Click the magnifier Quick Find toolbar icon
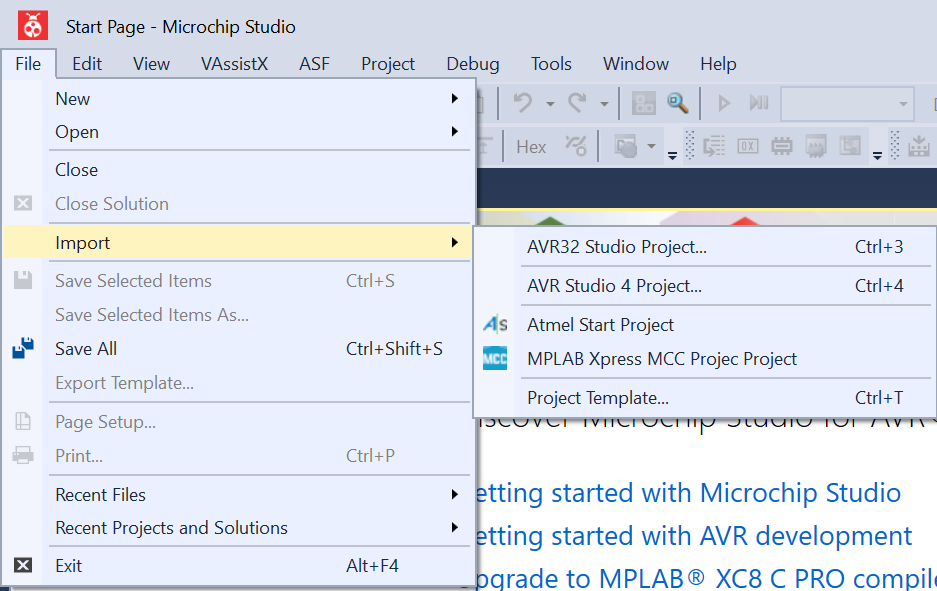The height and width of the screenshot is (591, 937). coord(676,103)
